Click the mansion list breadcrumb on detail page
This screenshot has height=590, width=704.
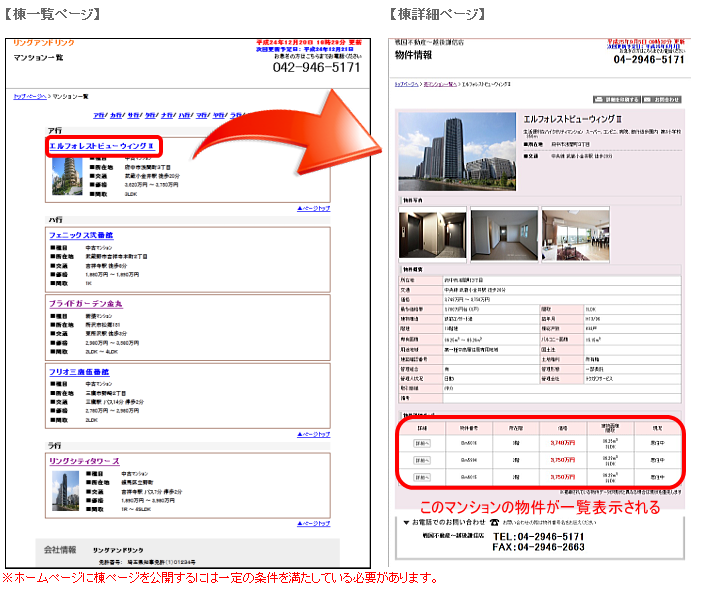(x=440, y=84)
